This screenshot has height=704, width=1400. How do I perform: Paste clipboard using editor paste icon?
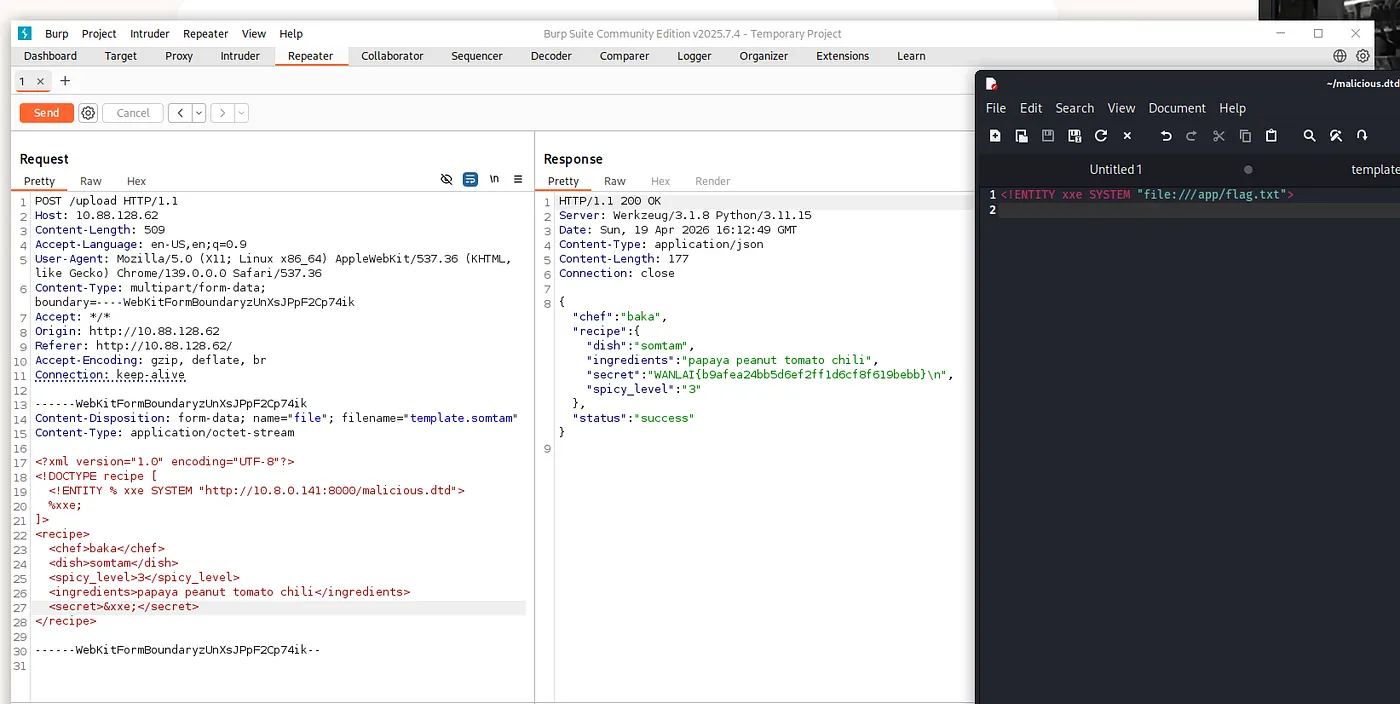tap(1271, 136)
